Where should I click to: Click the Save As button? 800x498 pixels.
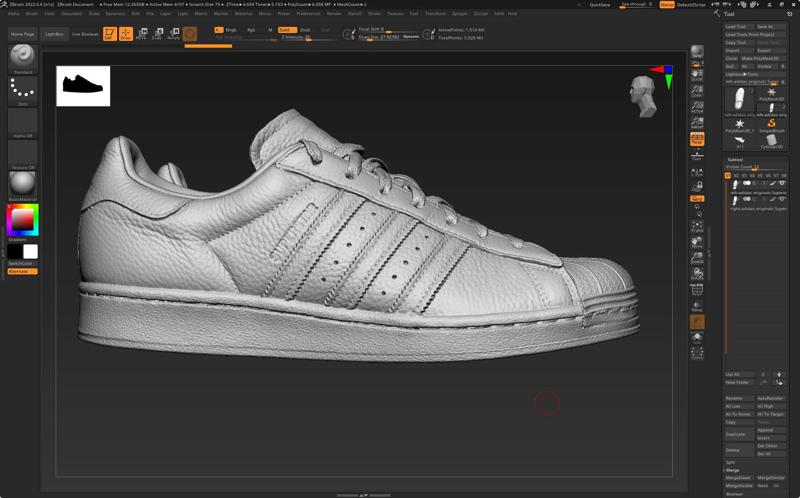770,27
